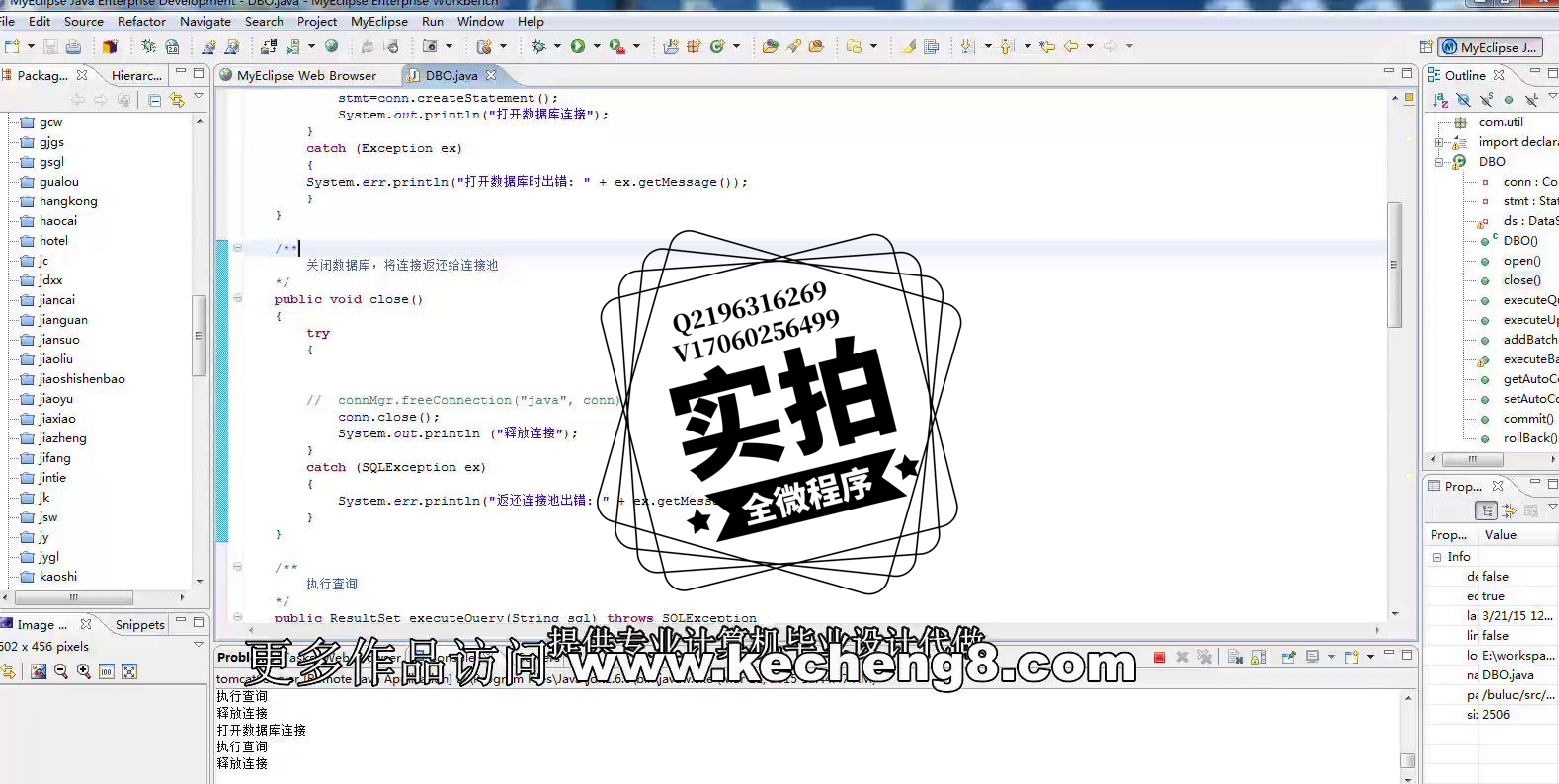Click the Capture screenshot camera icon

tap(430, 46)
